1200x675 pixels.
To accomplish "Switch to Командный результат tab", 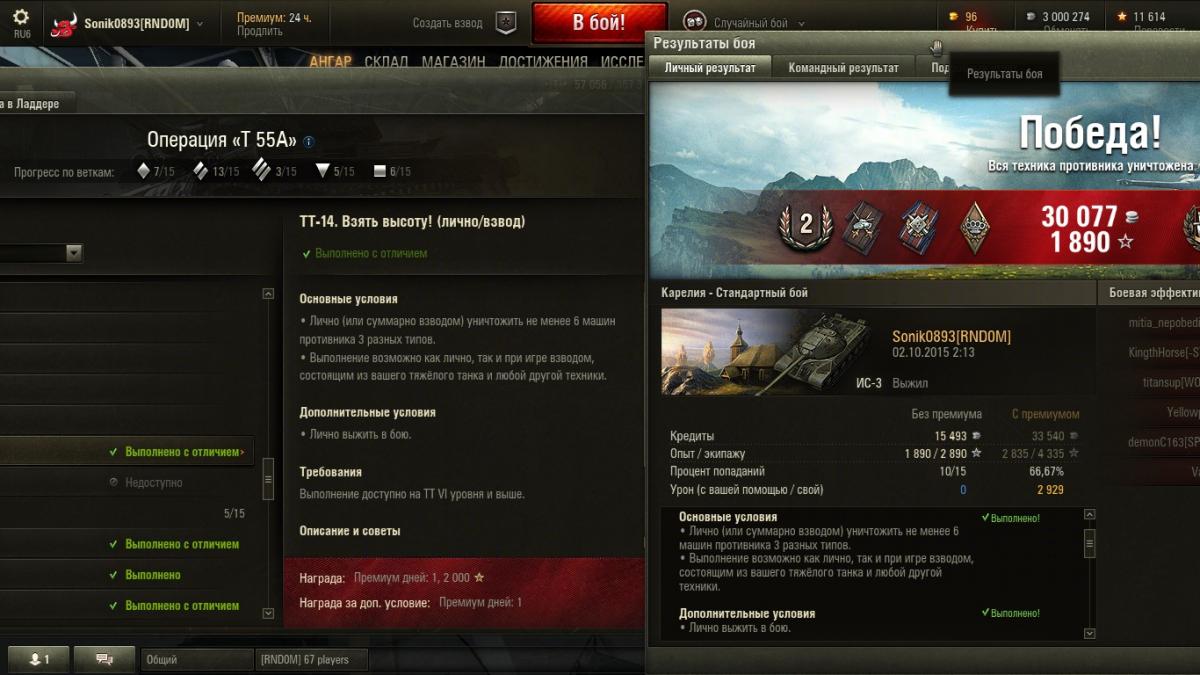I will 843,68.
